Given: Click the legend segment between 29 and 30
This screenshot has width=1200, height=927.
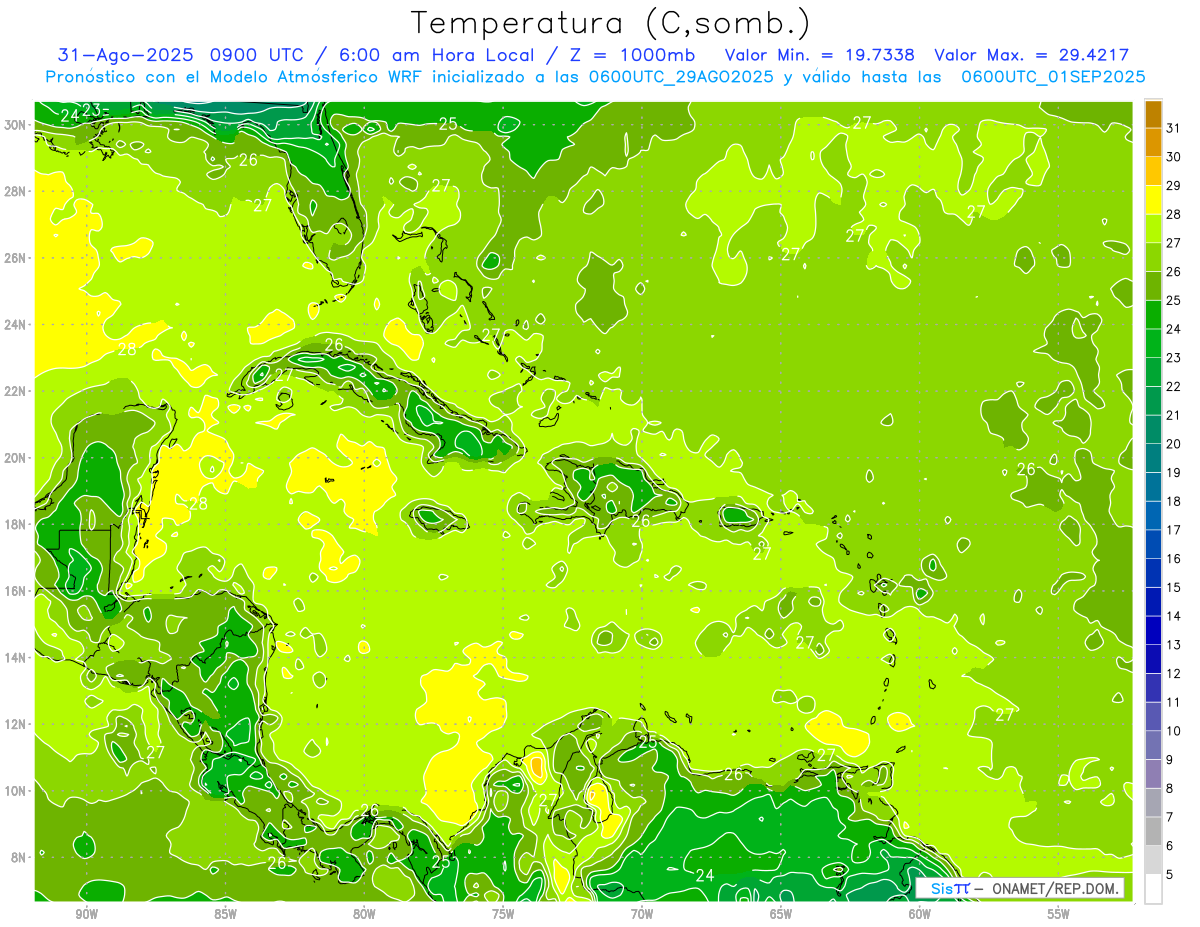Looking at the screenshot, I should (x=1153, y=172).
